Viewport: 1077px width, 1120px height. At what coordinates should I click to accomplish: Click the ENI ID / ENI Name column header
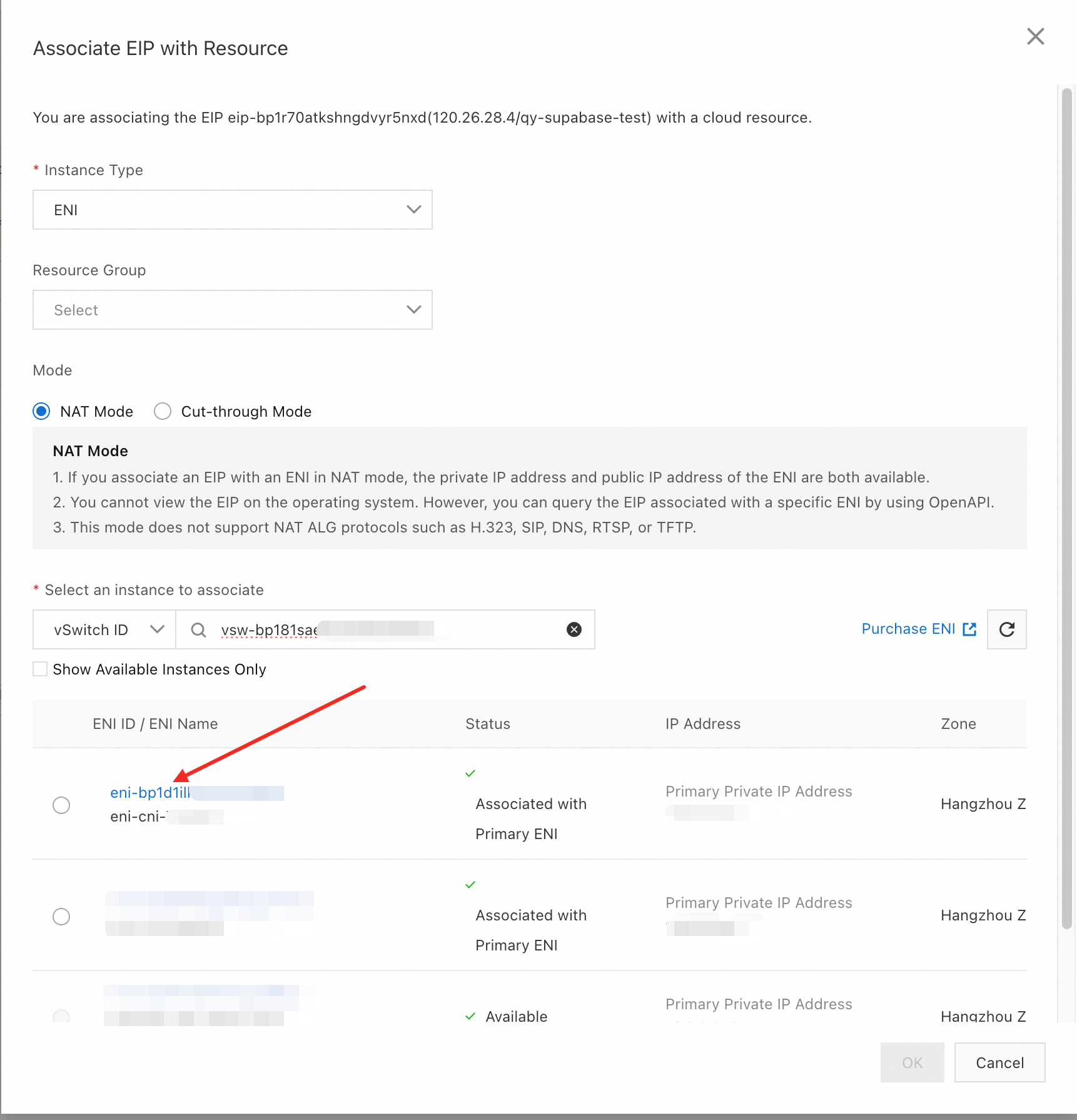coord(155,724)
